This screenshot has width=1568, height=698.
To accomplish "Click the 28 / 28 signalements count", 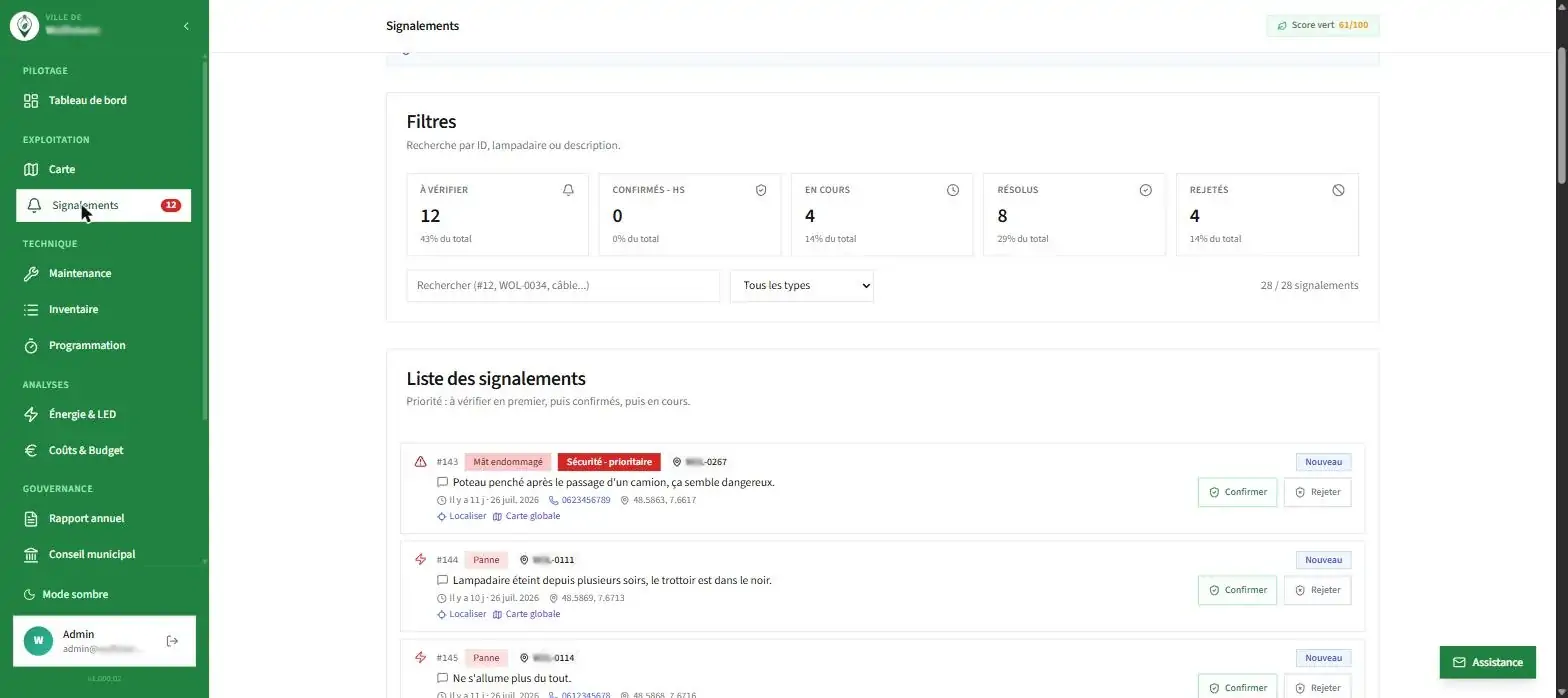I will coord(1309,285).
